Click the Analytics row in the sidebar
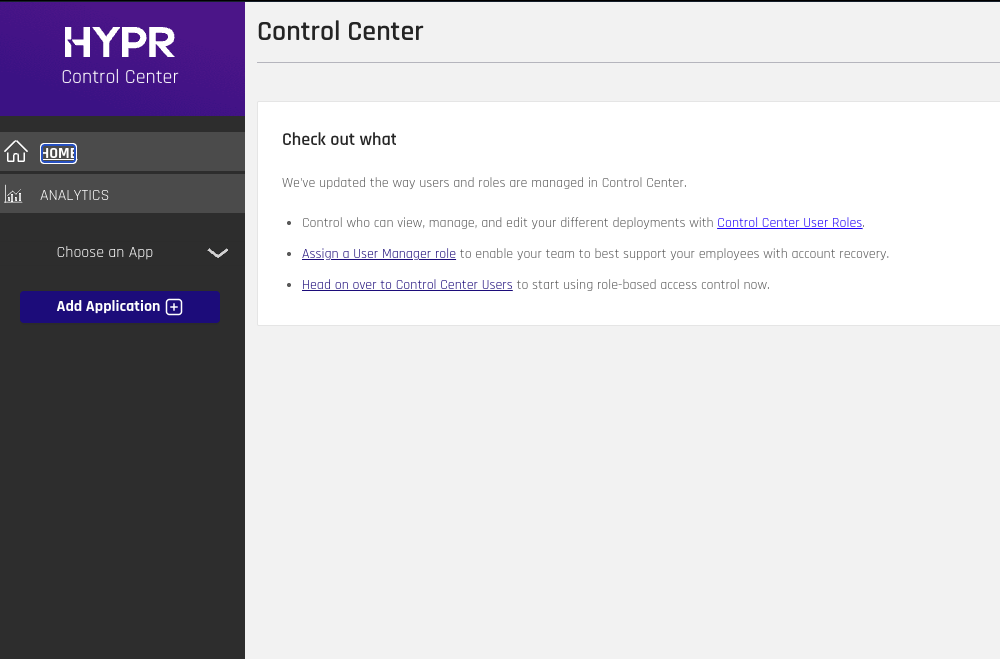1000x659 pixels. tap(122, 194)
